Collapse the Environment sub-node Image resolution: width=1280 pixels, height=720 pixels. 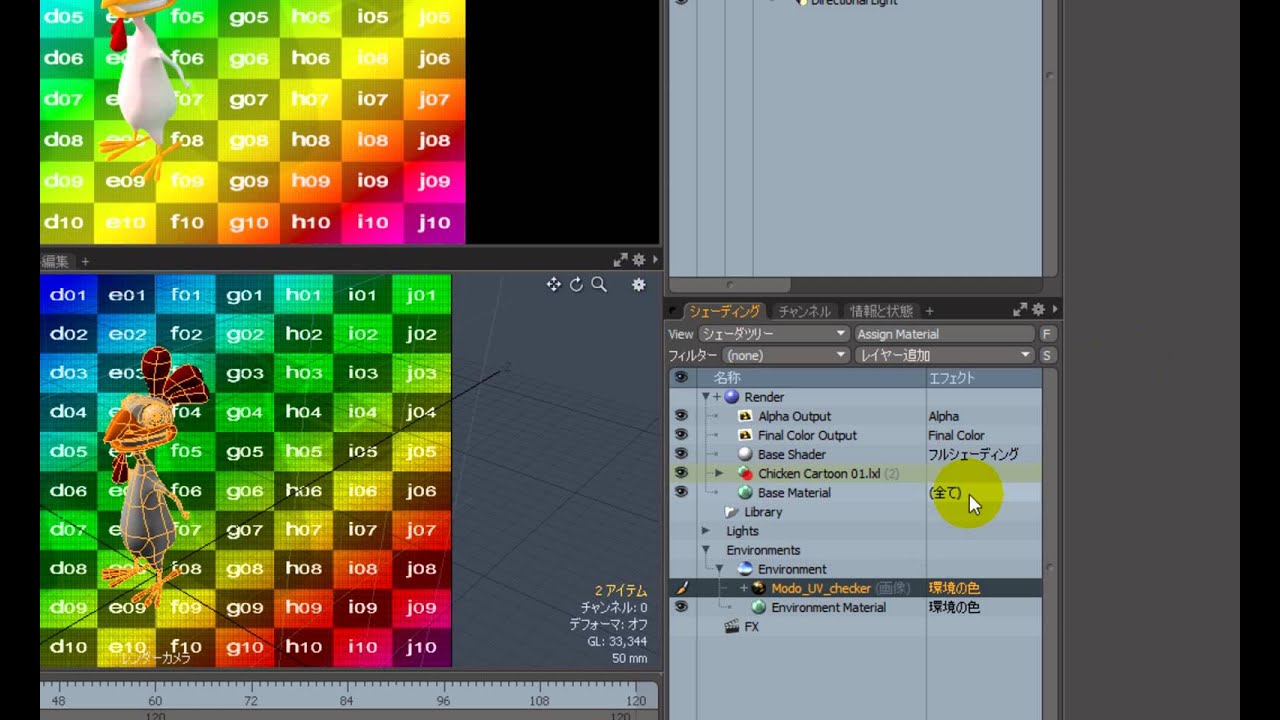pyautogui.click(x=718, y=569)
